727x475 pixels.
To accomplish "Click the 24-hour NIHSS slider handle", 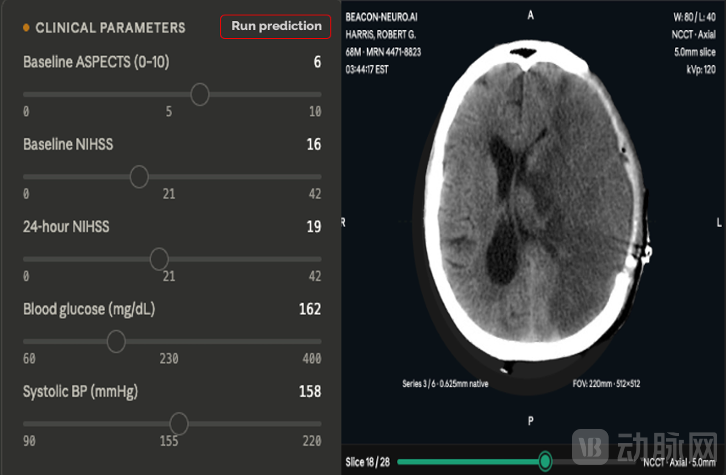I will [x=159, y=259].
